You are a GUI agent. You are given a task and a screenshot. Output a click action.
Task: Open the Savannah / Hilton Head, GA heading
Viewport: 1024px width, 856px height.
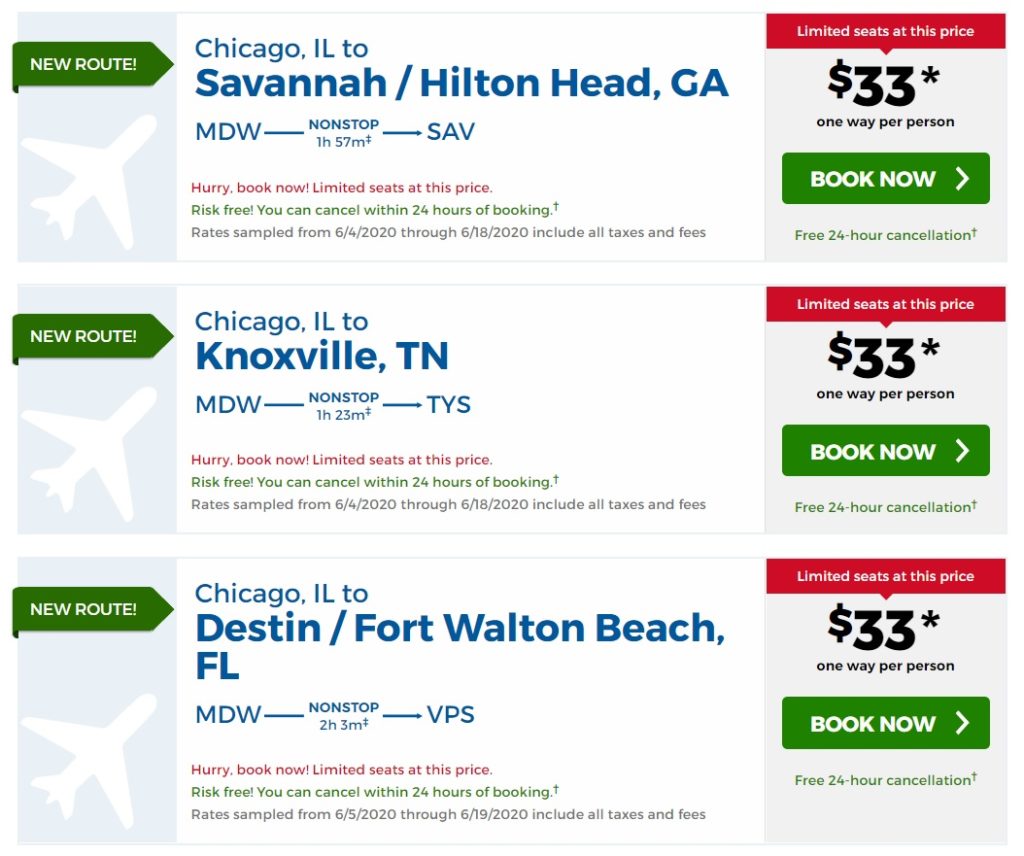(x=461, y=83)
